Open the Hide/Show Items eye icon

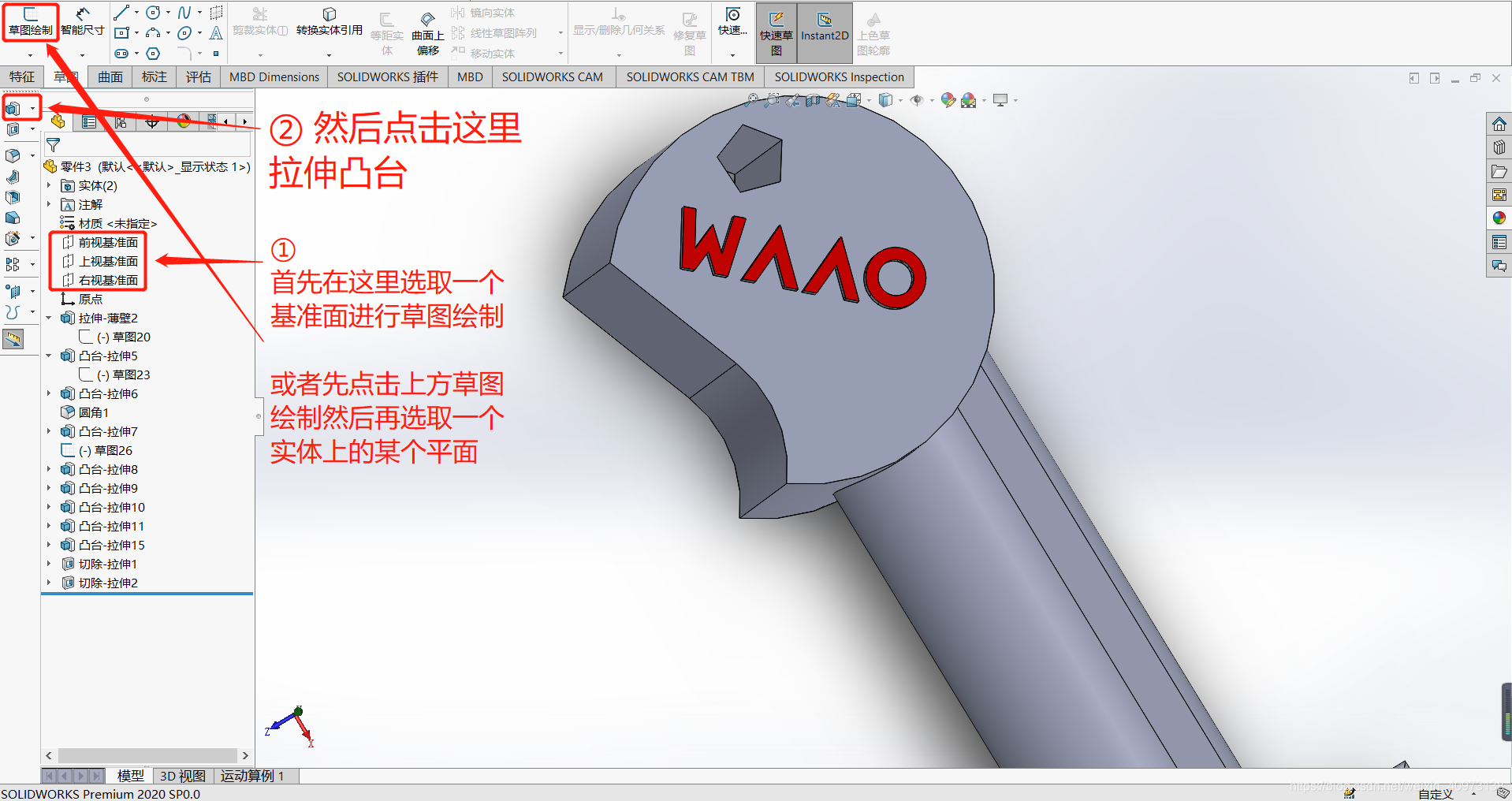pos(917,100)
